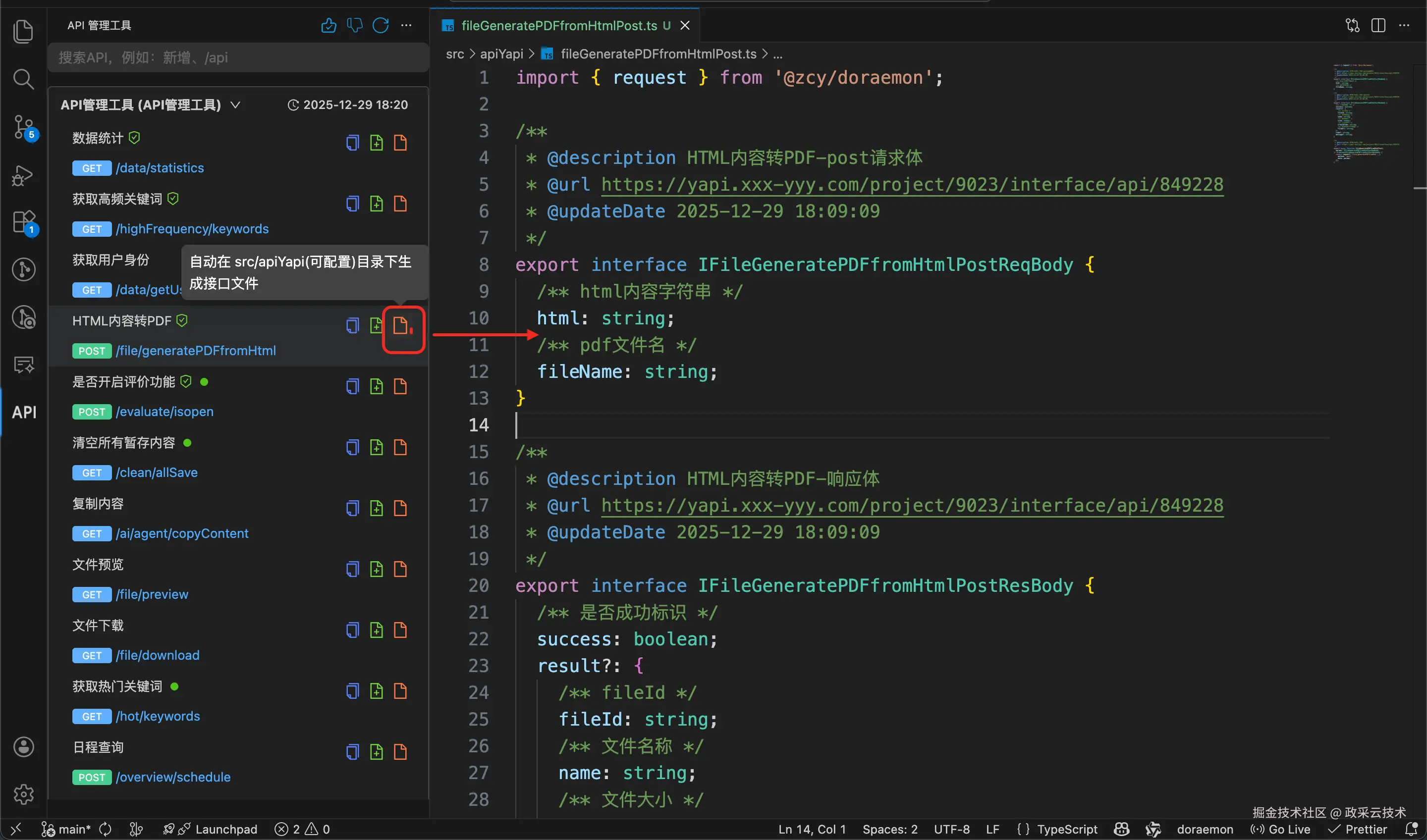Open the API view tab in sidebar

click(x=24, y=412)
